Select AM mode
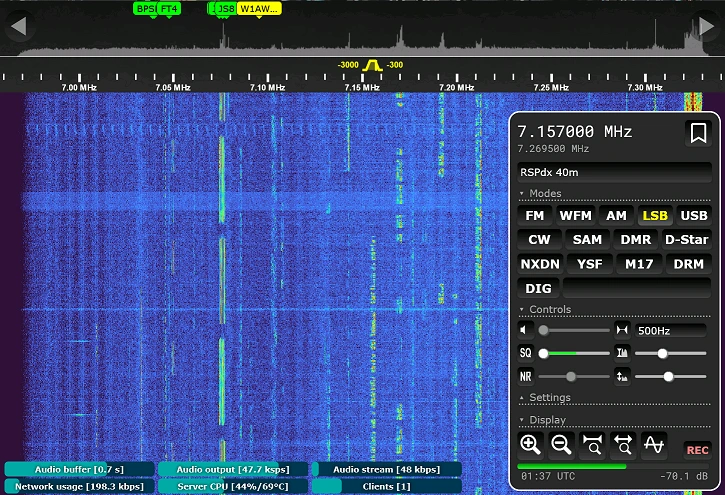Screen dimensions: 725x495 point(616,215)
